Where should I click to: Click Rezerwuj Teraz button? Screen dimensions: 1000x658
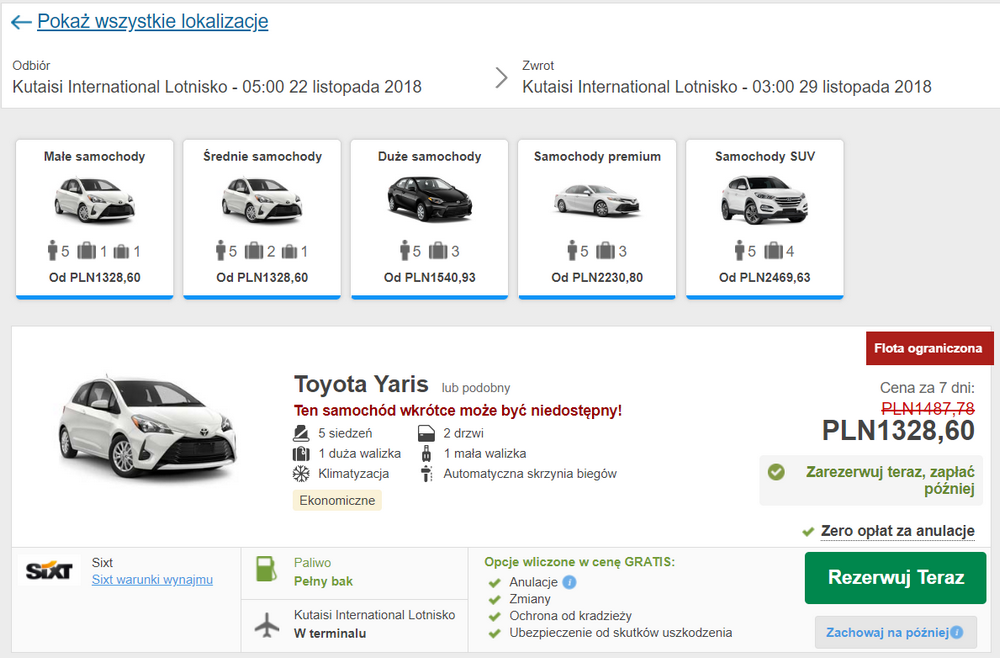[x=895, y=578]
